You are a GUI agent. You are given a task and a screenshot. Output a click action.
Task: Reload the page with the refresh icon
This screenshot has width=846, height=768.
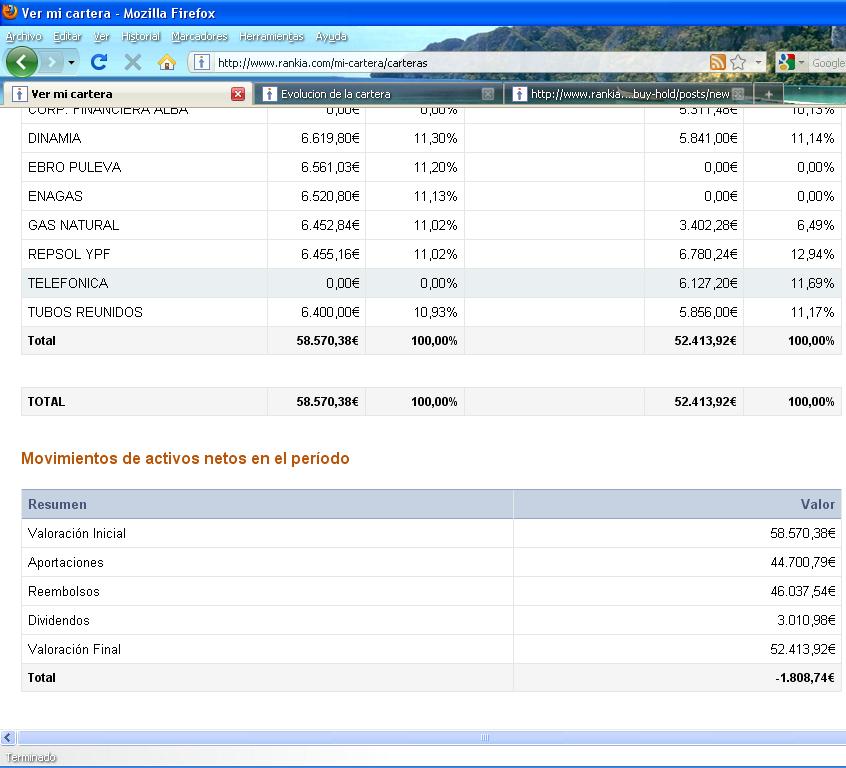click(x=99, y=62)
